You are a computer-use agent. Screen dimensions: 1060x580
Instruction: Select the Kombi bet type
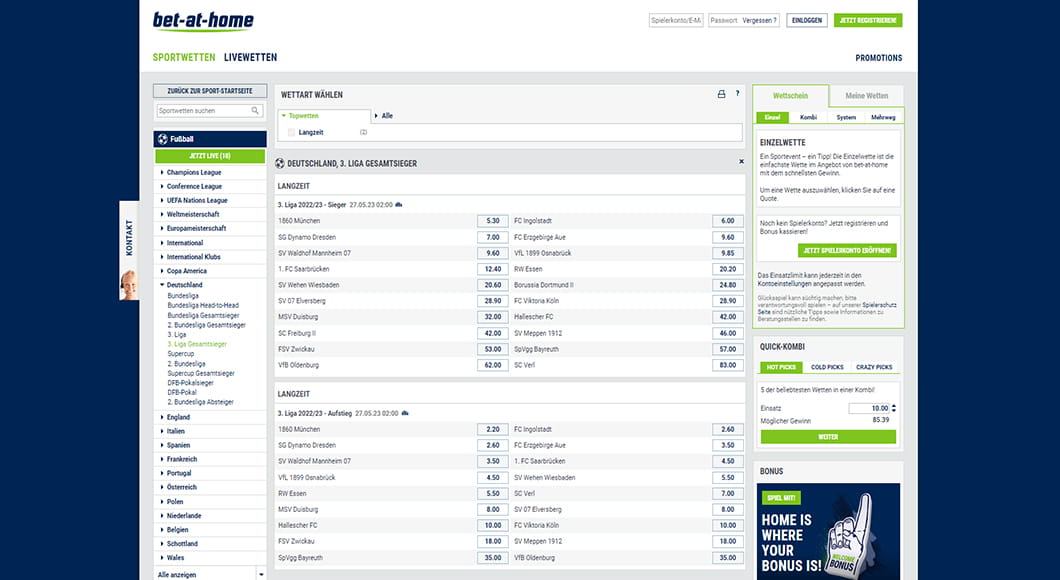click(x=808, y=117)
